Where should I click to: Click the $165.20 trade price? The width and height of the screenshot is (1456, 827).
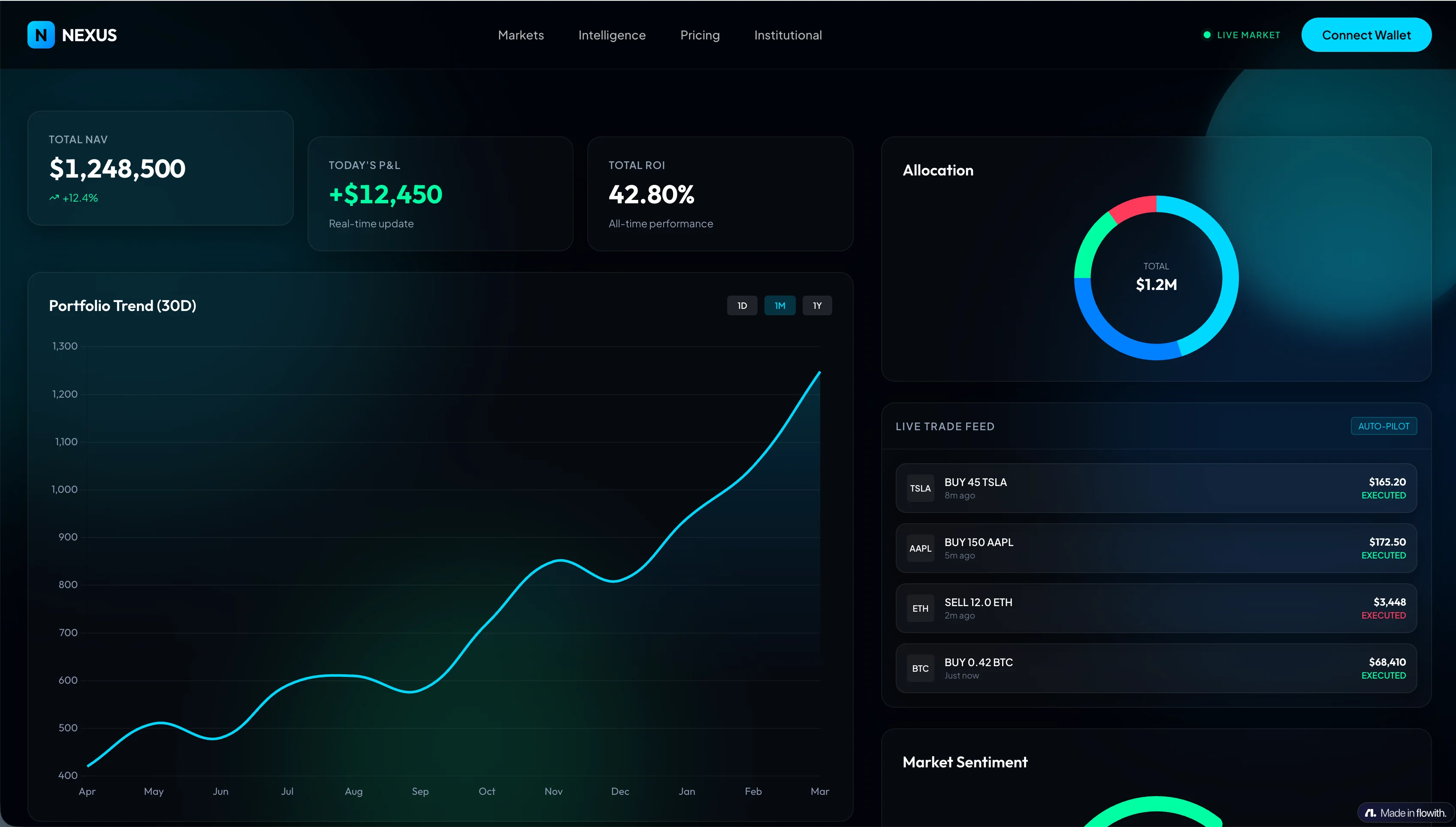(1387, 482)
